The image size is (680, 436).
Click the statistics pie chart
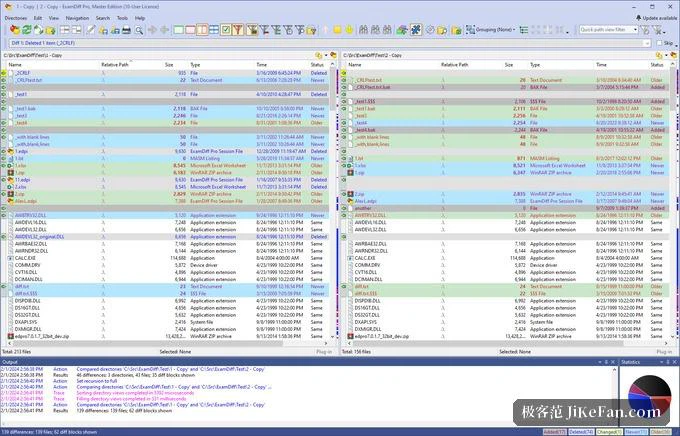[649, 396]
